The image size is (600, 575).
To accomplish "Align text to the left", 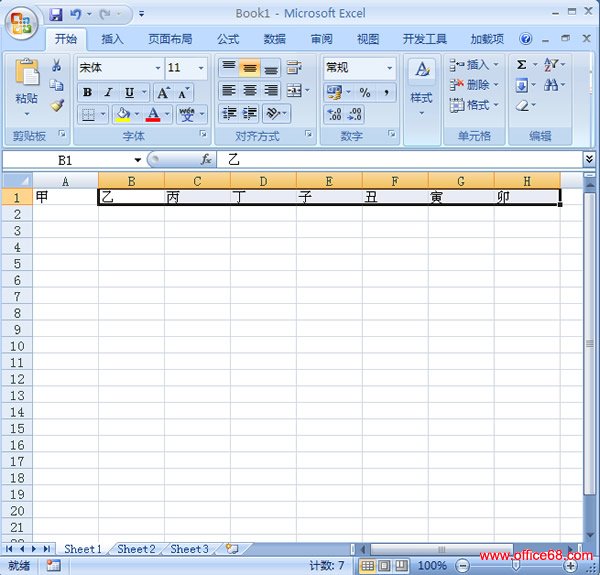I will (x=229, y=91).
